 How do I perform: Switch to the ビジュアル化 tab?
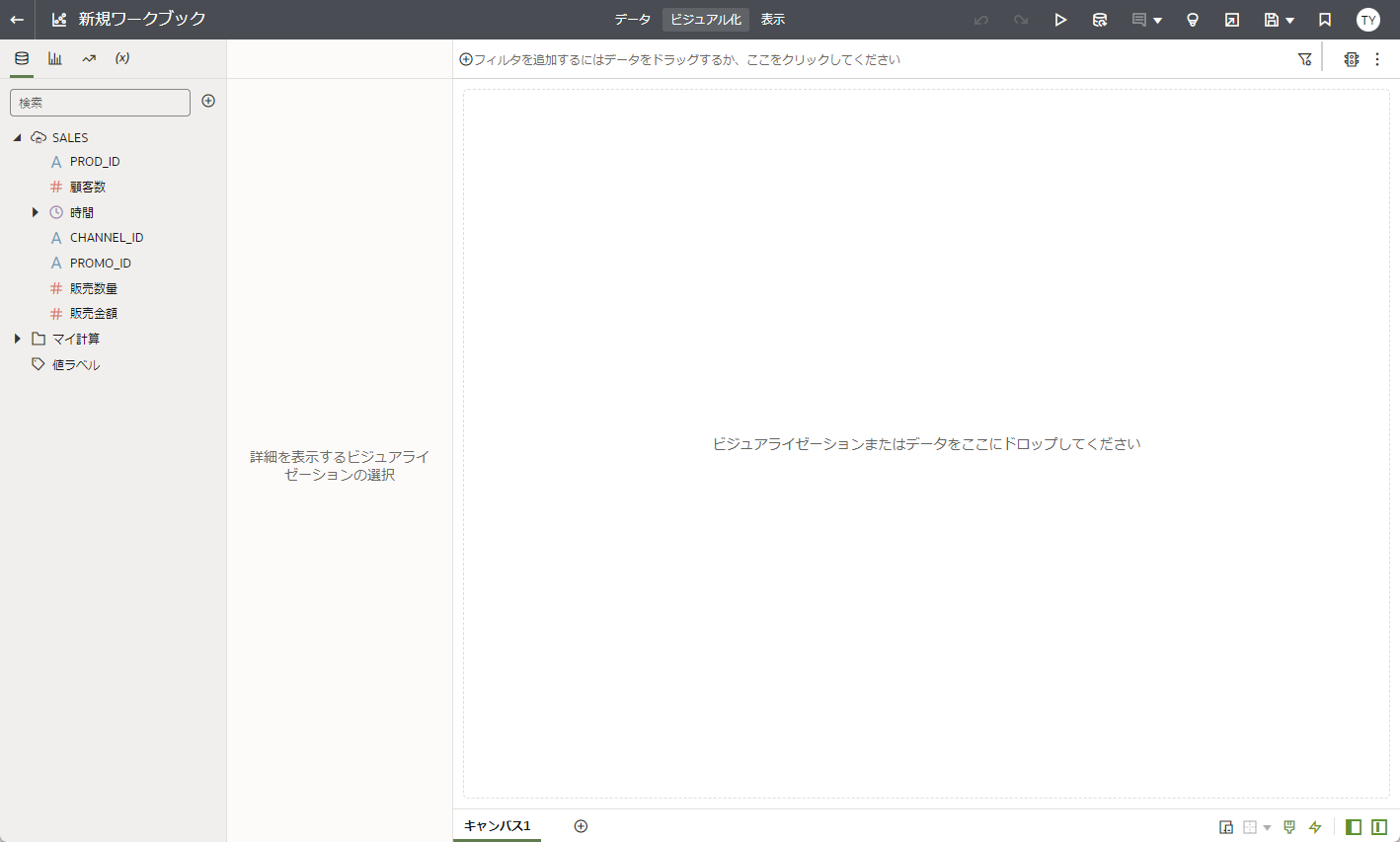click(x=706, y=20)
